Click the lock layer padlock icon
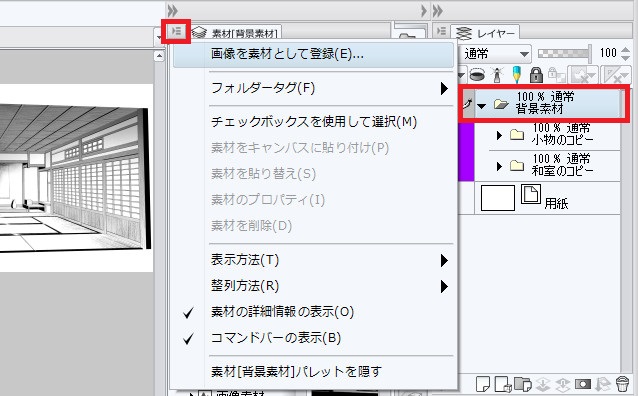 point(536,75)
